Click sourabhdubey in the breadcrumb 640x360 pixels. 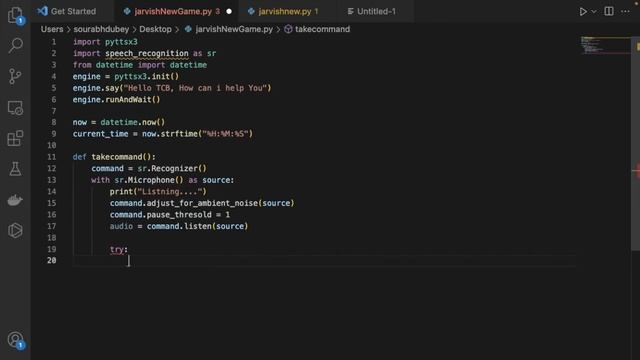(x=101, y=29)
